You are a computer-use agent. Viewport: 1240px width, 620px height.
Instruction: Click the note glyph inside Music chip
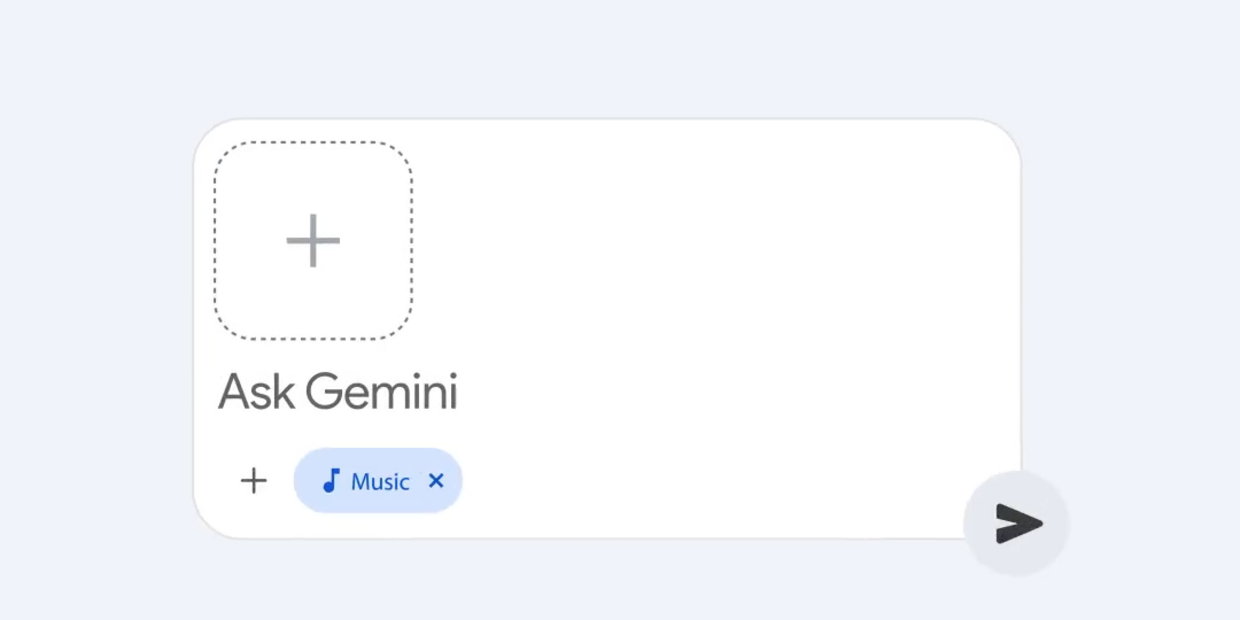(331, 481)
